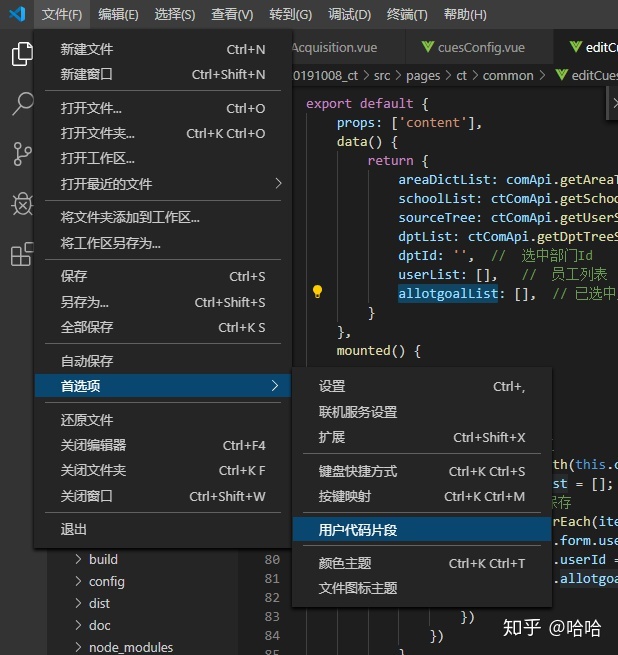The image size is (618, 655).
Task: Open the Debug view icon
Action: [22, 204]
